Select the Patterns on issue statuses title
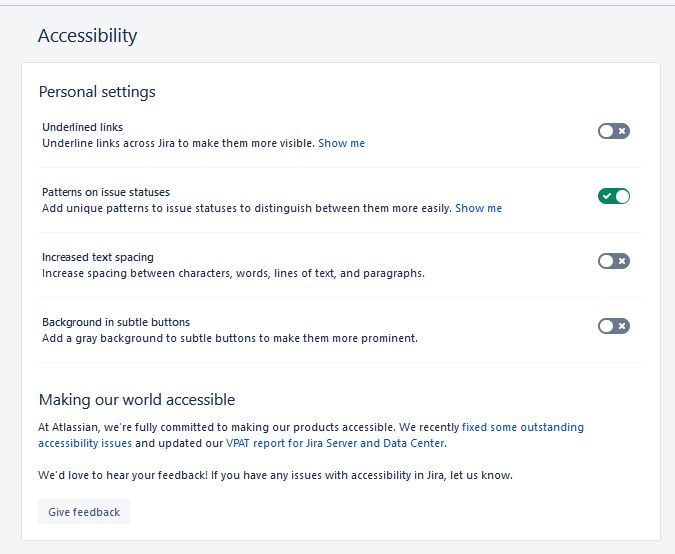The width and height of the screenshot is (675, 554). (x=106, y=192)
